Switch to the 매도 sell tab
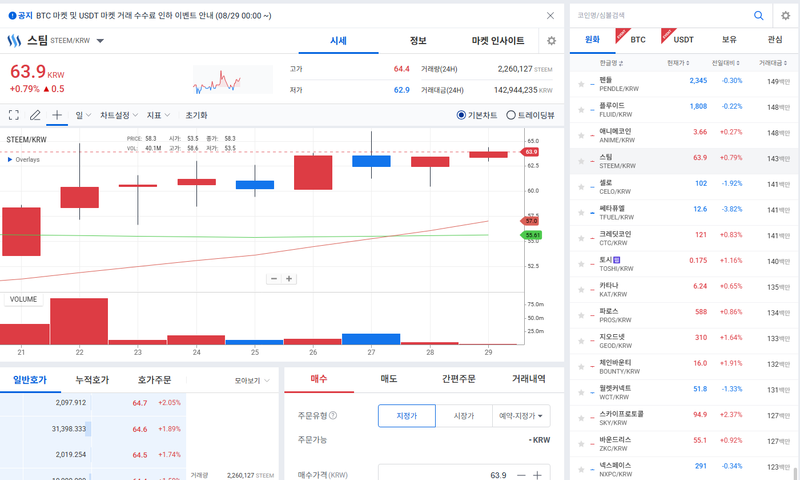The image size is (800, 480). [389, 379]
